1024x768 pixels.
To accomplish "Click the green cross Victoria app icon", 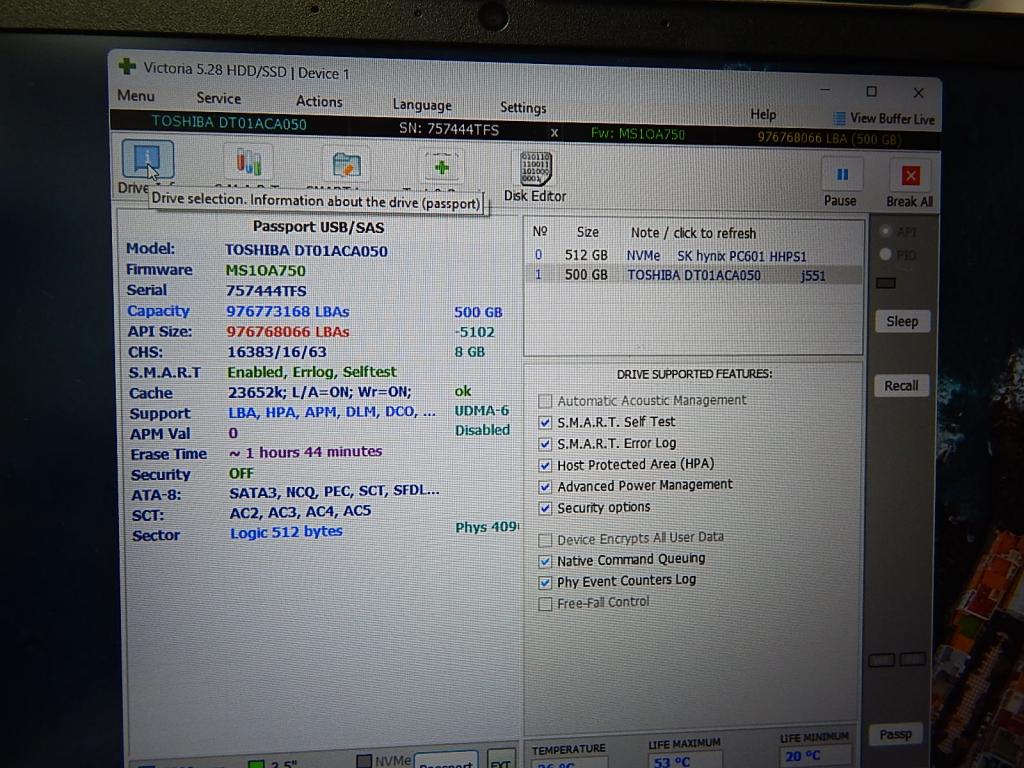I will coord(127,67).
